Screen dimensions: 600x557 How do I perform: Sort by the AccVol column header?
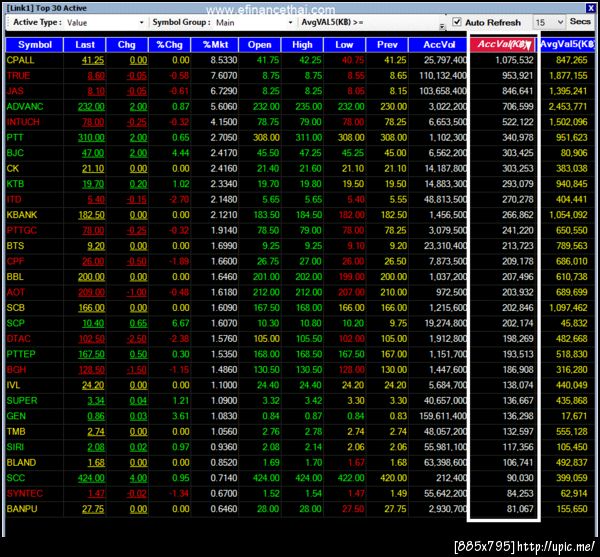point(439,45)
